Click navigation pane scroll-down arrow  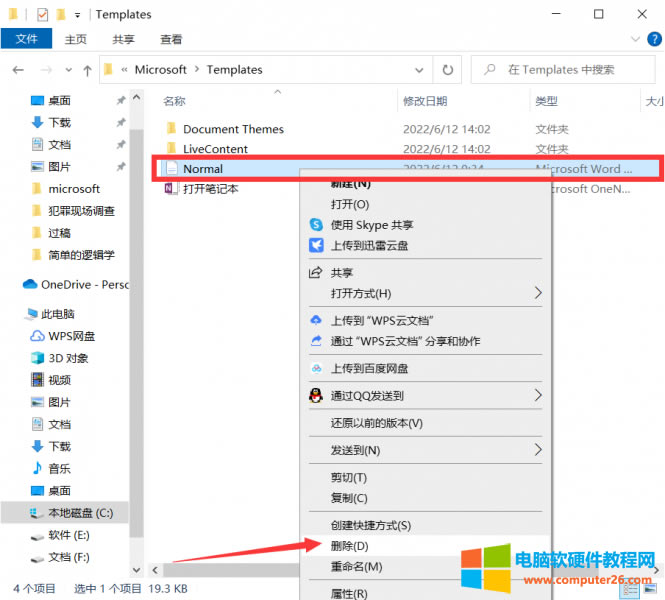click(137, 569)
